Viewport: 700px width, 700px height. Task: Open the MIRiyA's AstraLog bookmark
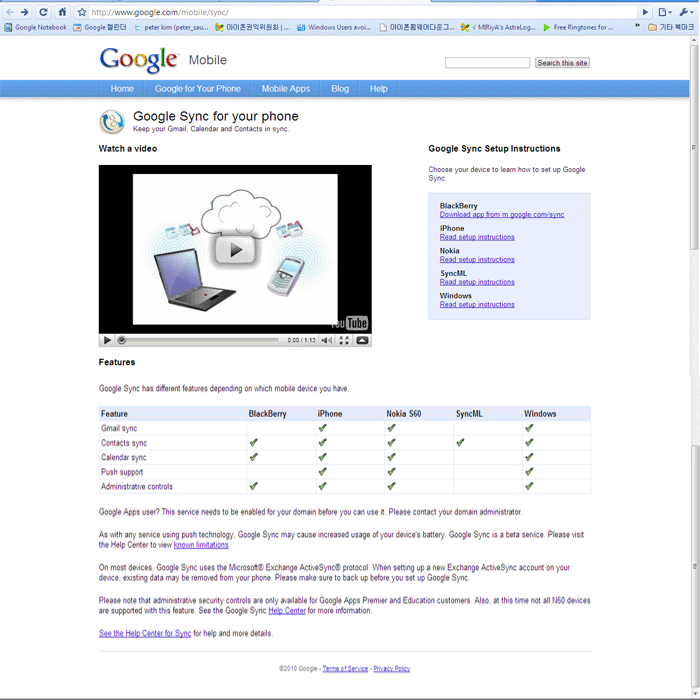tap(498, 27)
